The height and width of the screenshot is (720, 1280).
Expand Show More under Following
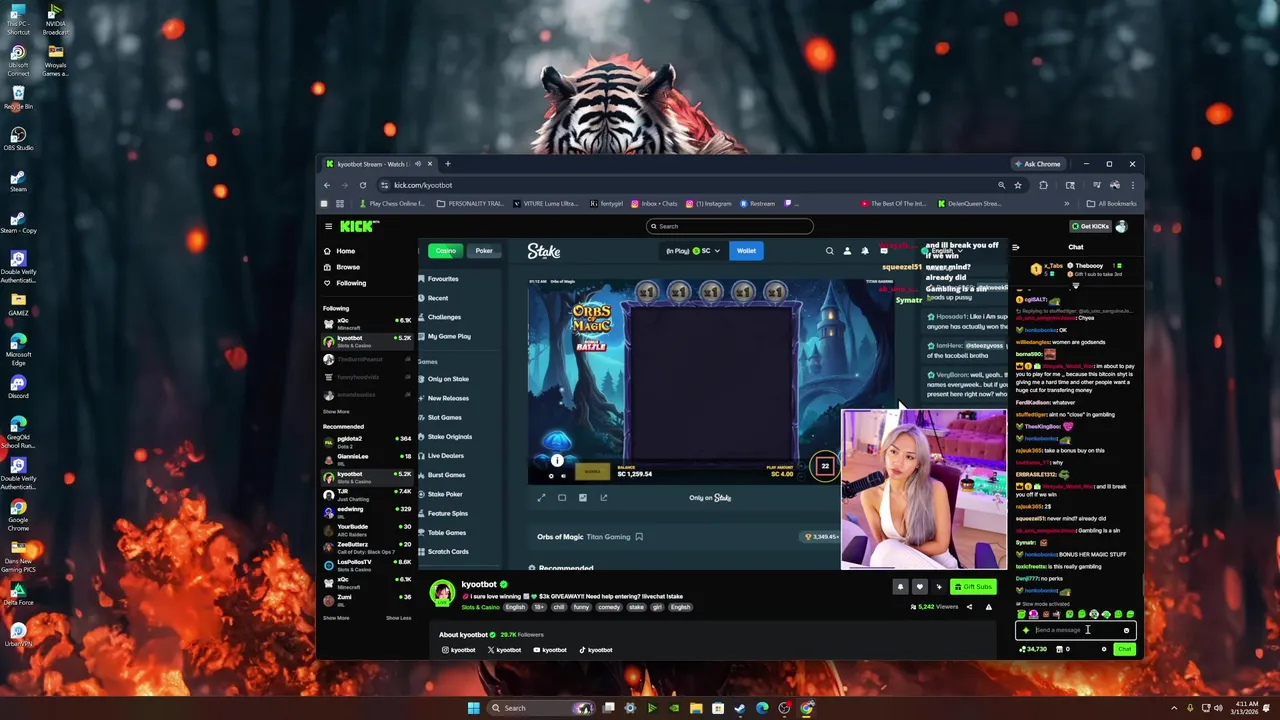click(x=336, y=411)
